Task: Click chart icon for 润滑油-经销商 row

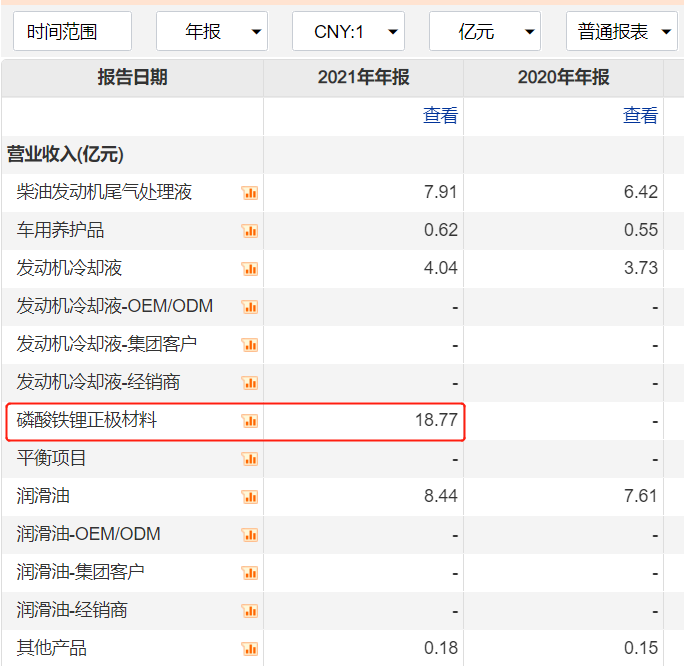Action: pos(250,611)
